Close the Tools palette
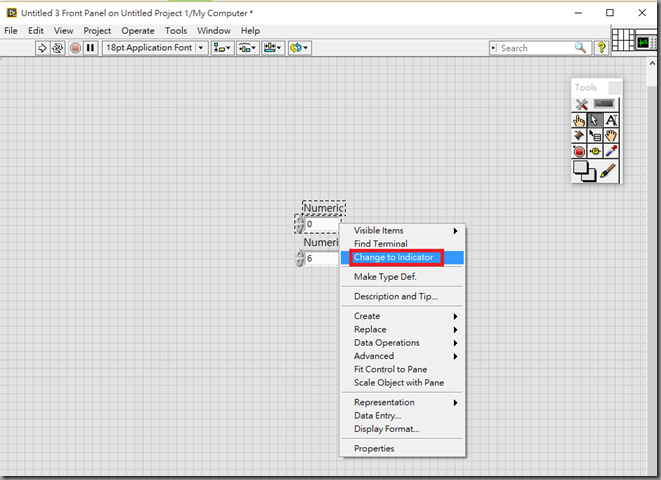The height and width of the screenshot is (480, 661). click(615, 87)
